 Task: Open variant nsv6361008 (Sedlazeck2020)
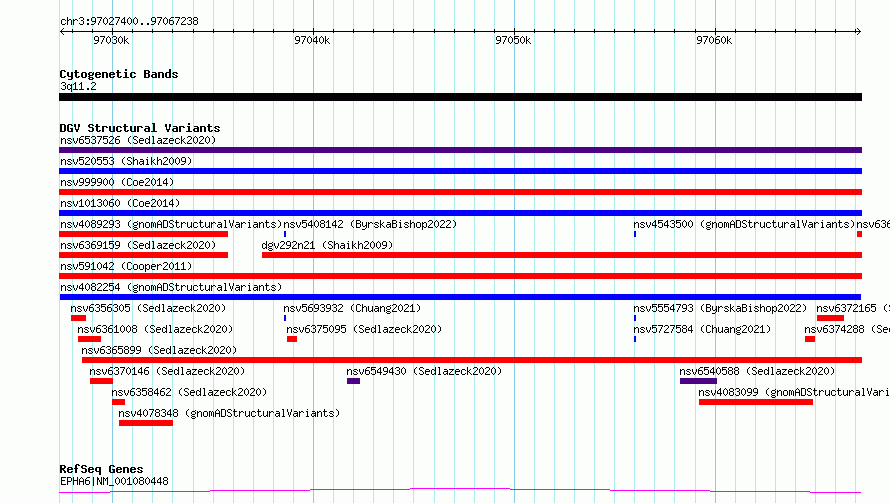155,329
